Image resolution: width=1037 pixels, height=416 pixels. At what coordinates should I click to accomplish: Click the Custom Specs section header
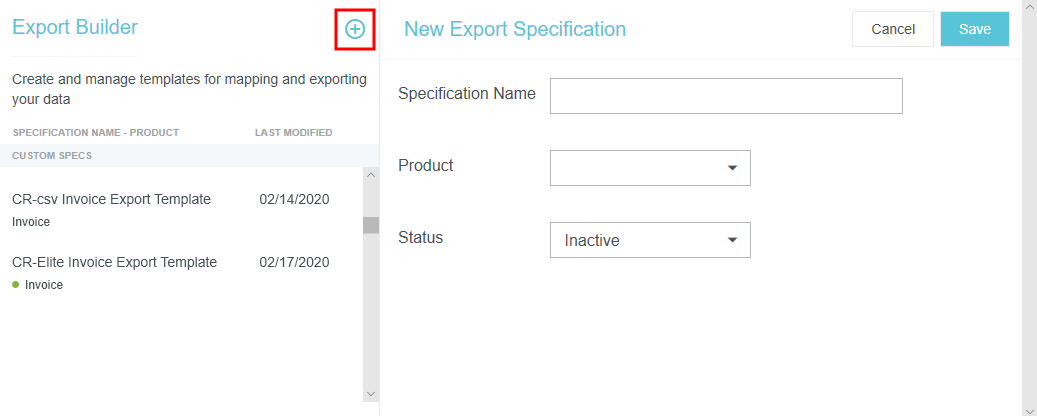tap(52, 156)
